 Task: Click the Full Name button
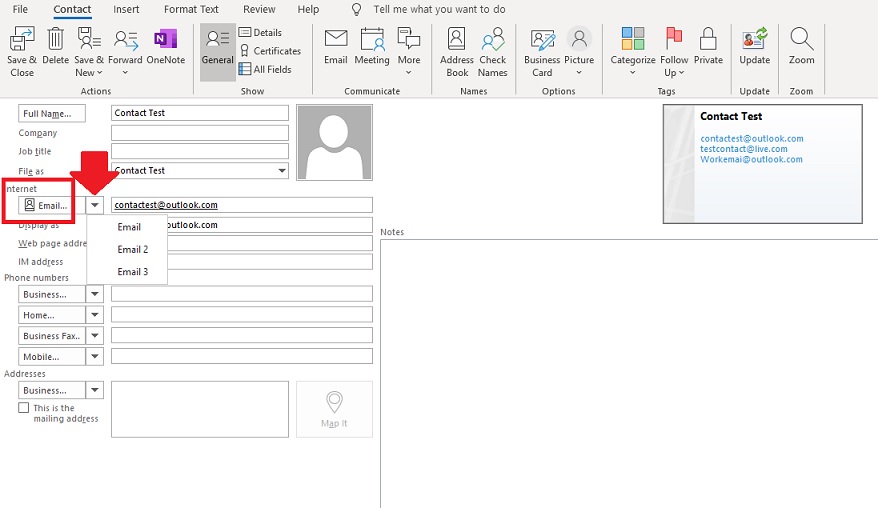[52, 113]
